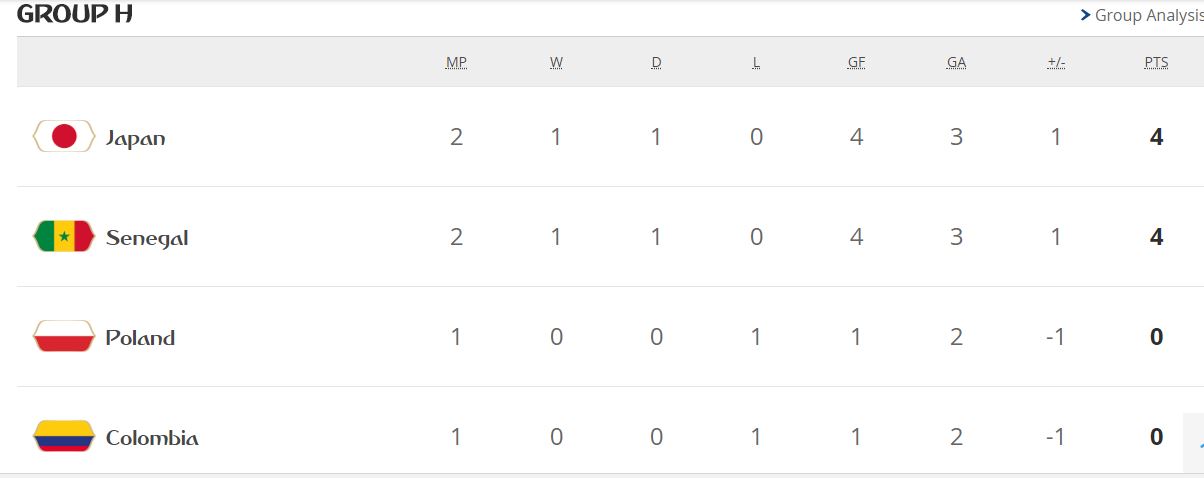The image size is (1204, 478).
Task: Click the GF column header
Action: 856,62
